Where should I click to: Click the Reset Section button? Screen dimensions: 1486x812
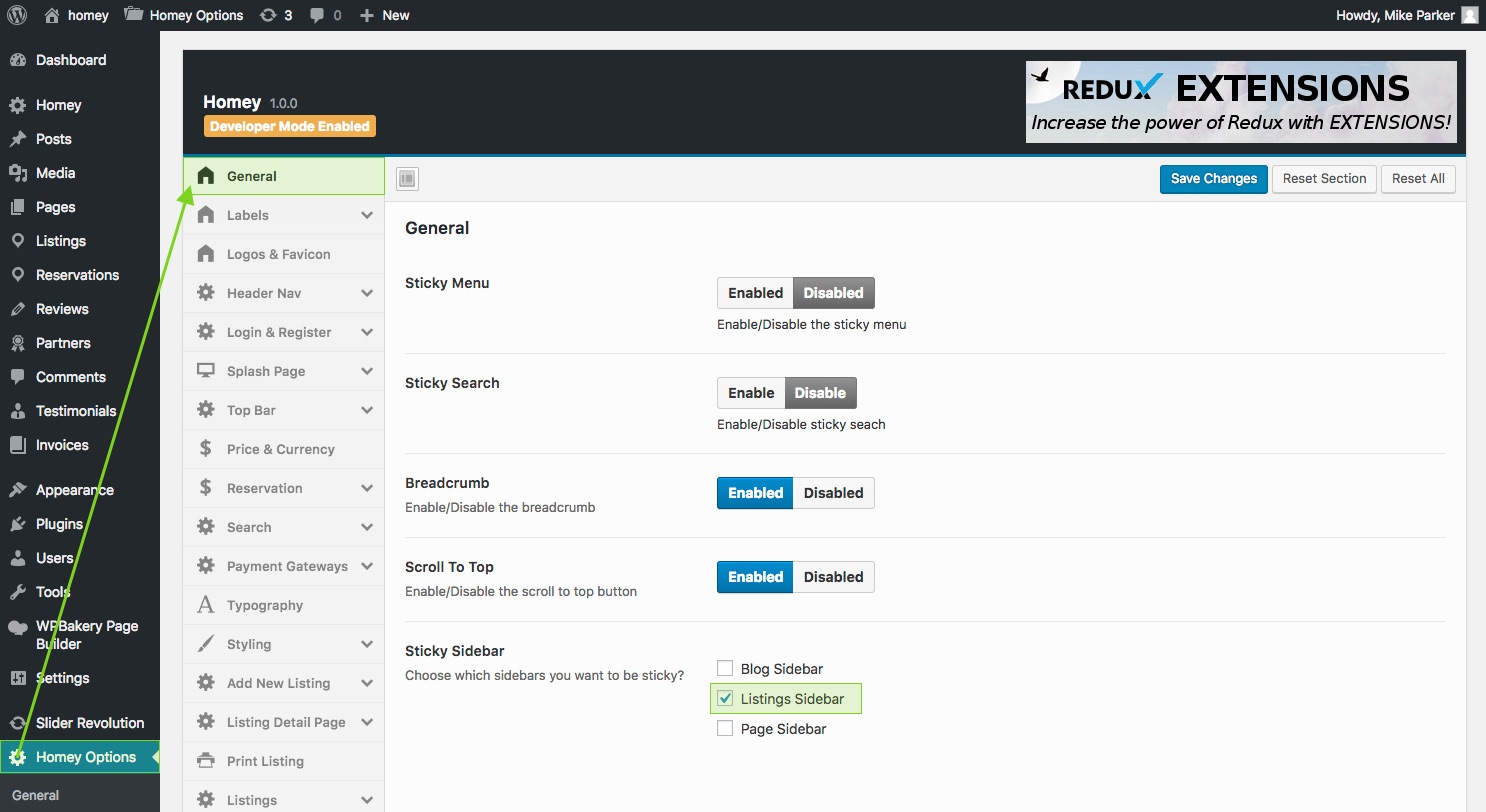1324,179
